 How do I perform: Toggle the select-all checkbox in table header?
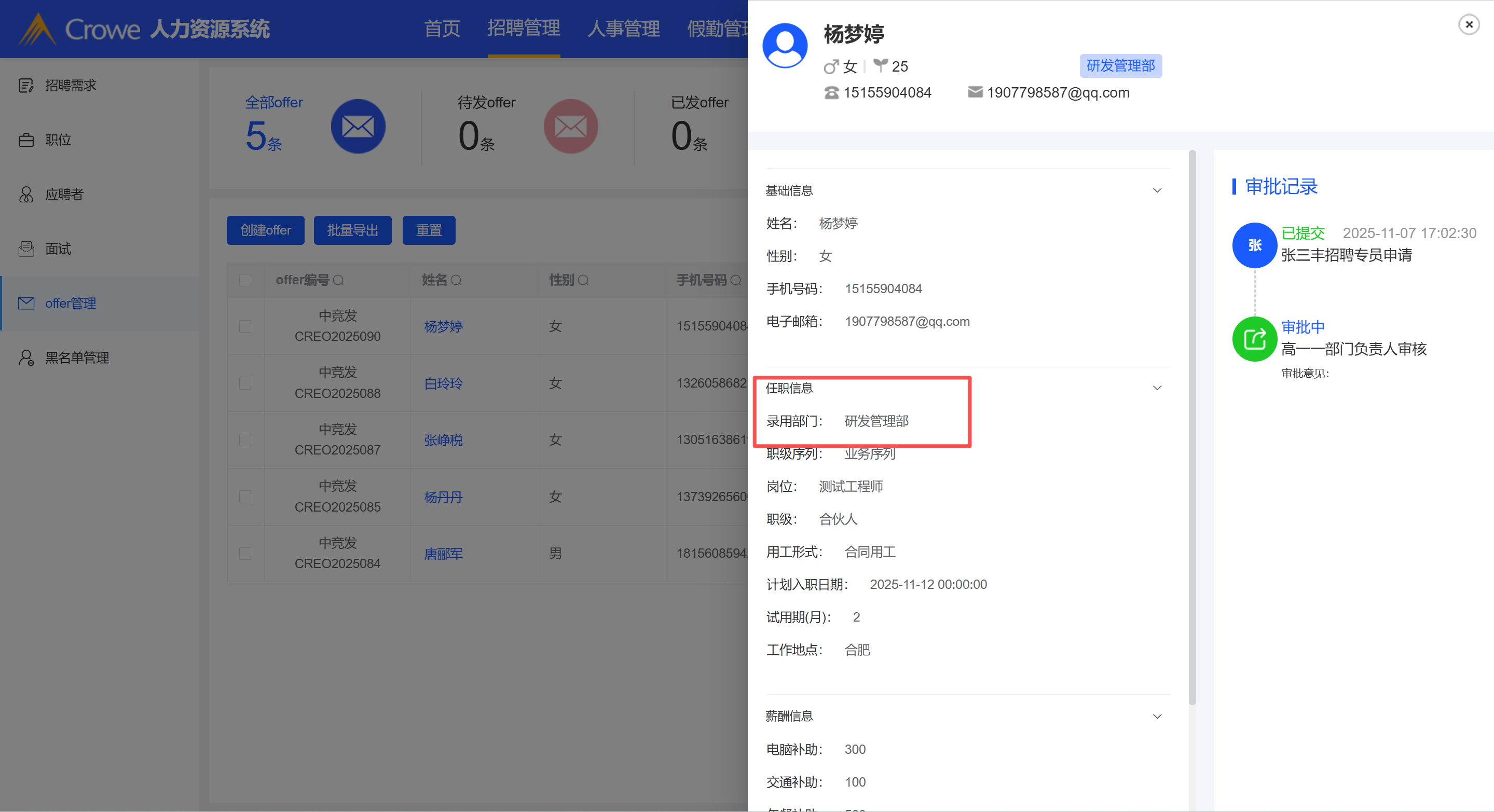click(x=246, y=281)
